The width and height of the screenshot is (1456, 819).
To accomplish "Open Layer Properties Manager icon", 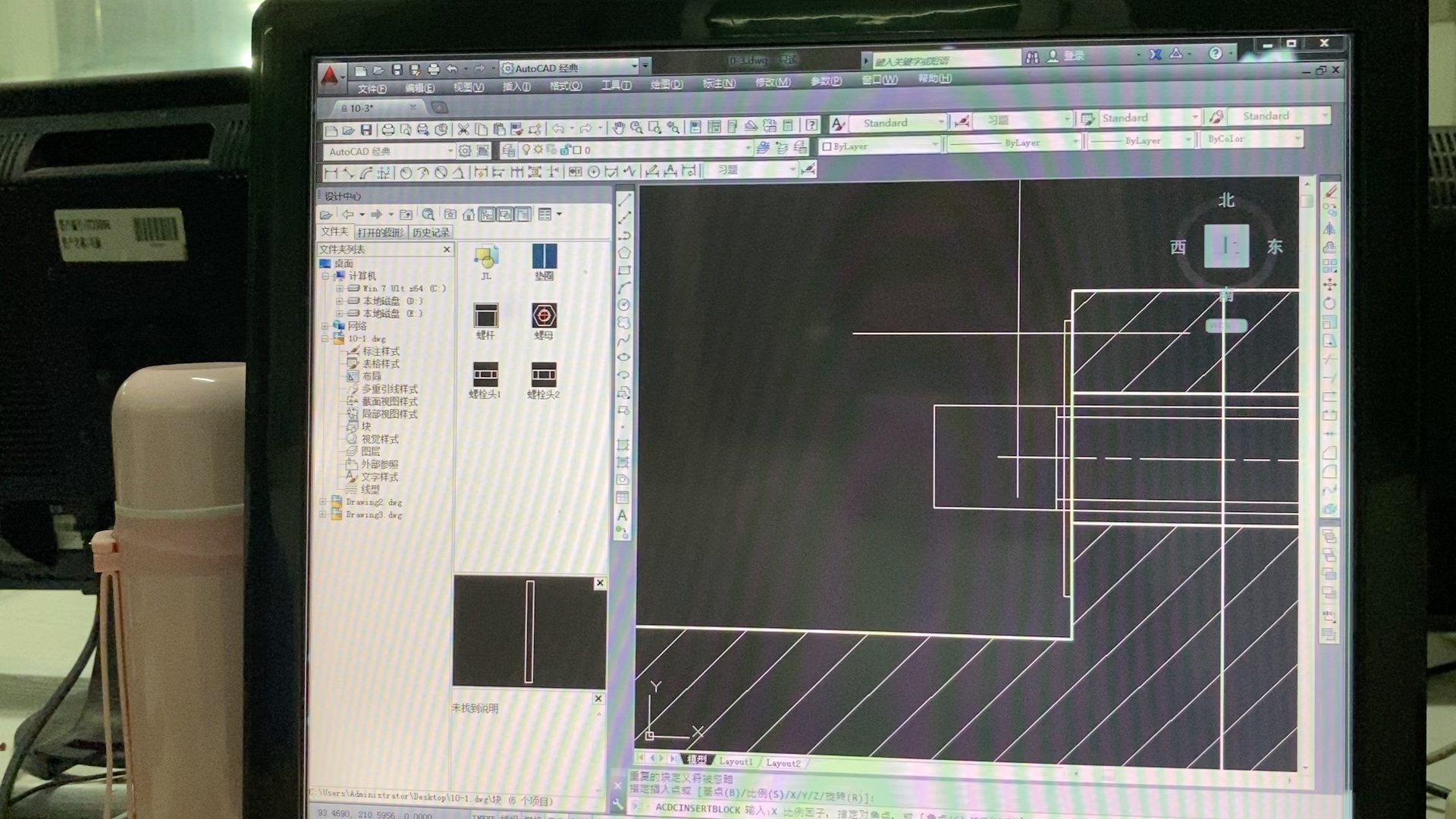I will click(508, 150).
